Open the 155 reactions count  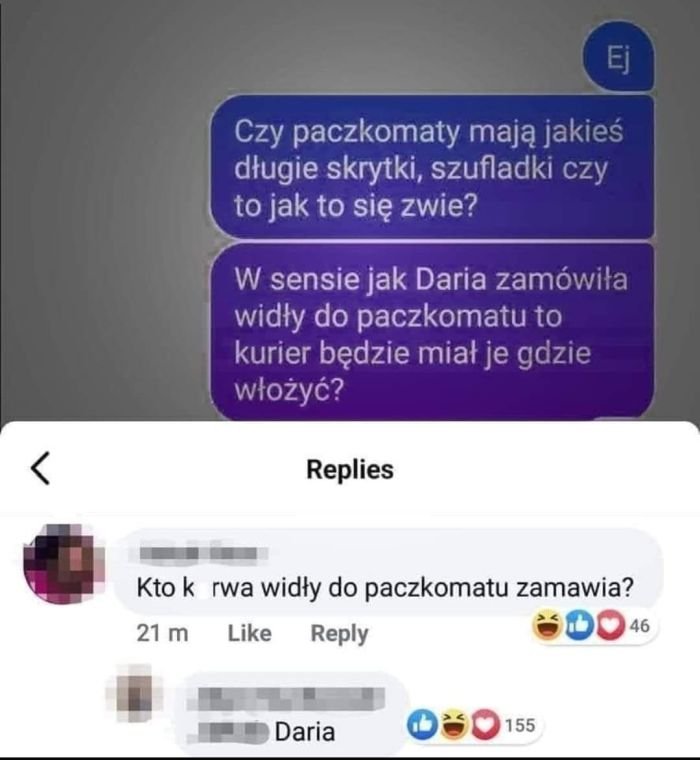[520, 725]
